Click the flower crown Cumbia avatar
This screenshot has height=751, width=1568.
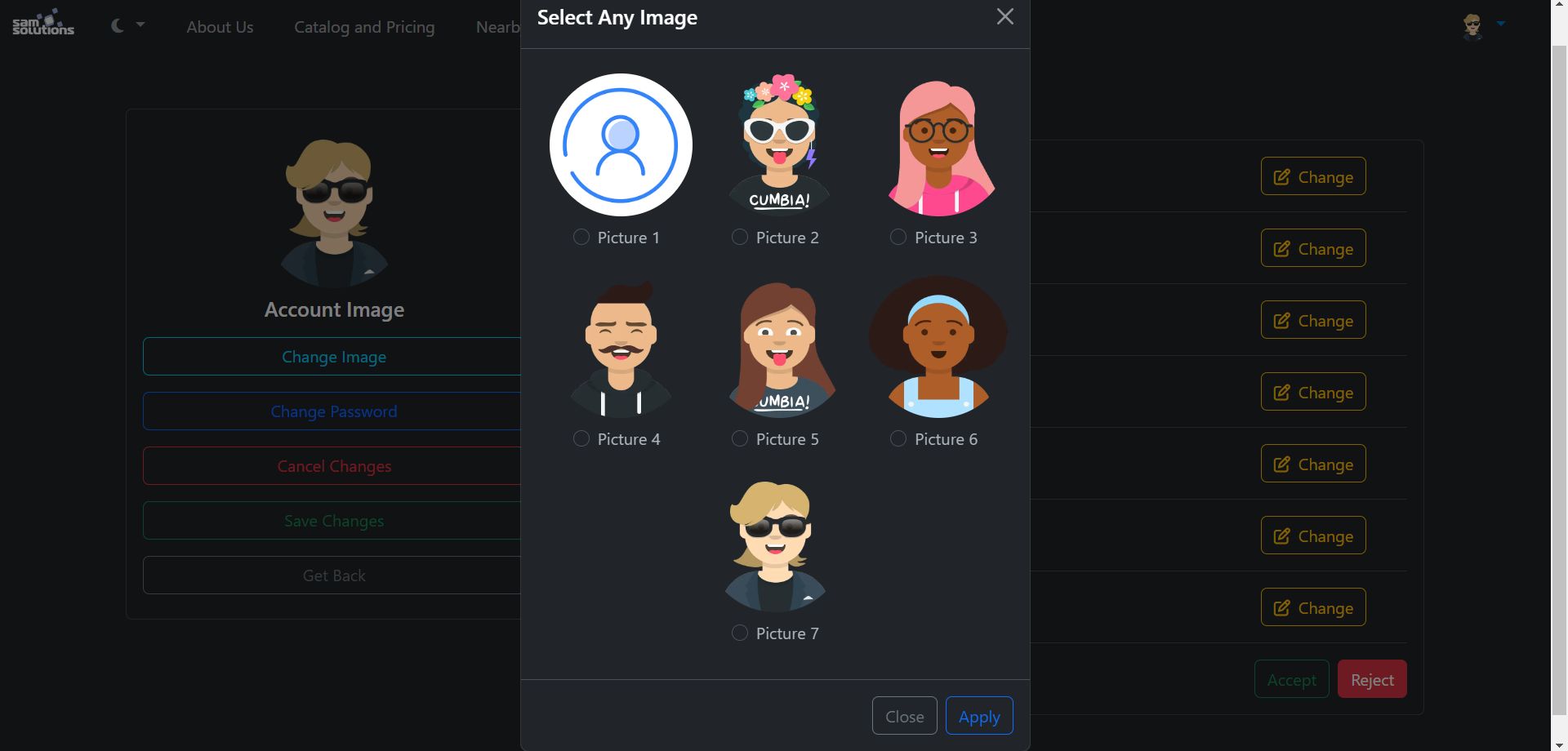(779, 145)
